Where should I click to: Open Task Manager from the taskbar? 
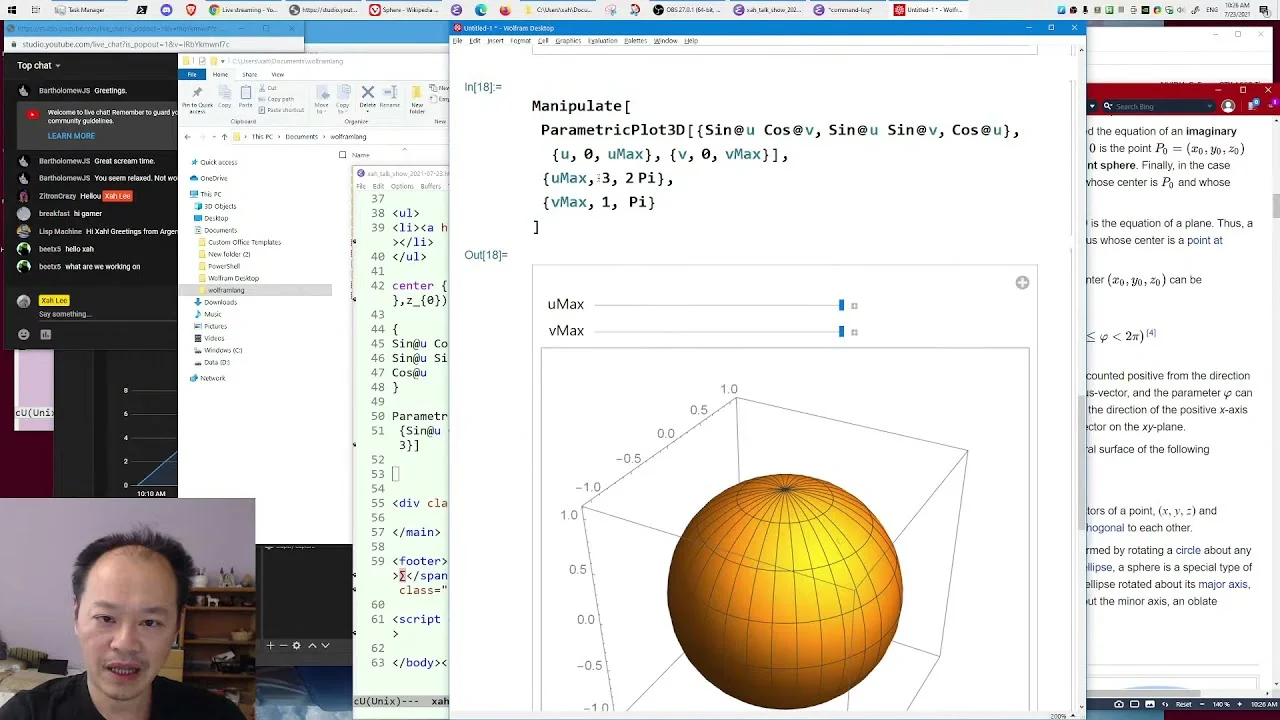(x=80, y=10)
